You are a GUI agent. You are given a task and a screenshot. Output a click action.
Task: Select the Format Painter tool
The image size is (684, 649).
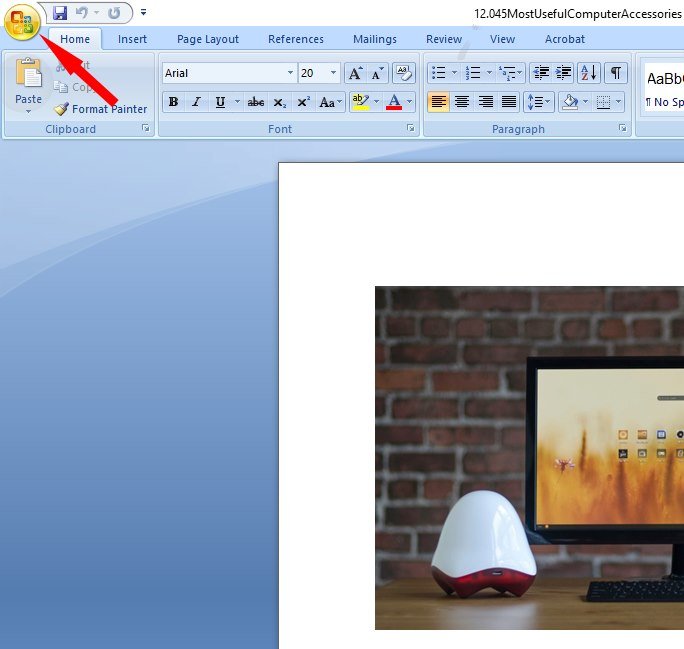click(101, 109)
